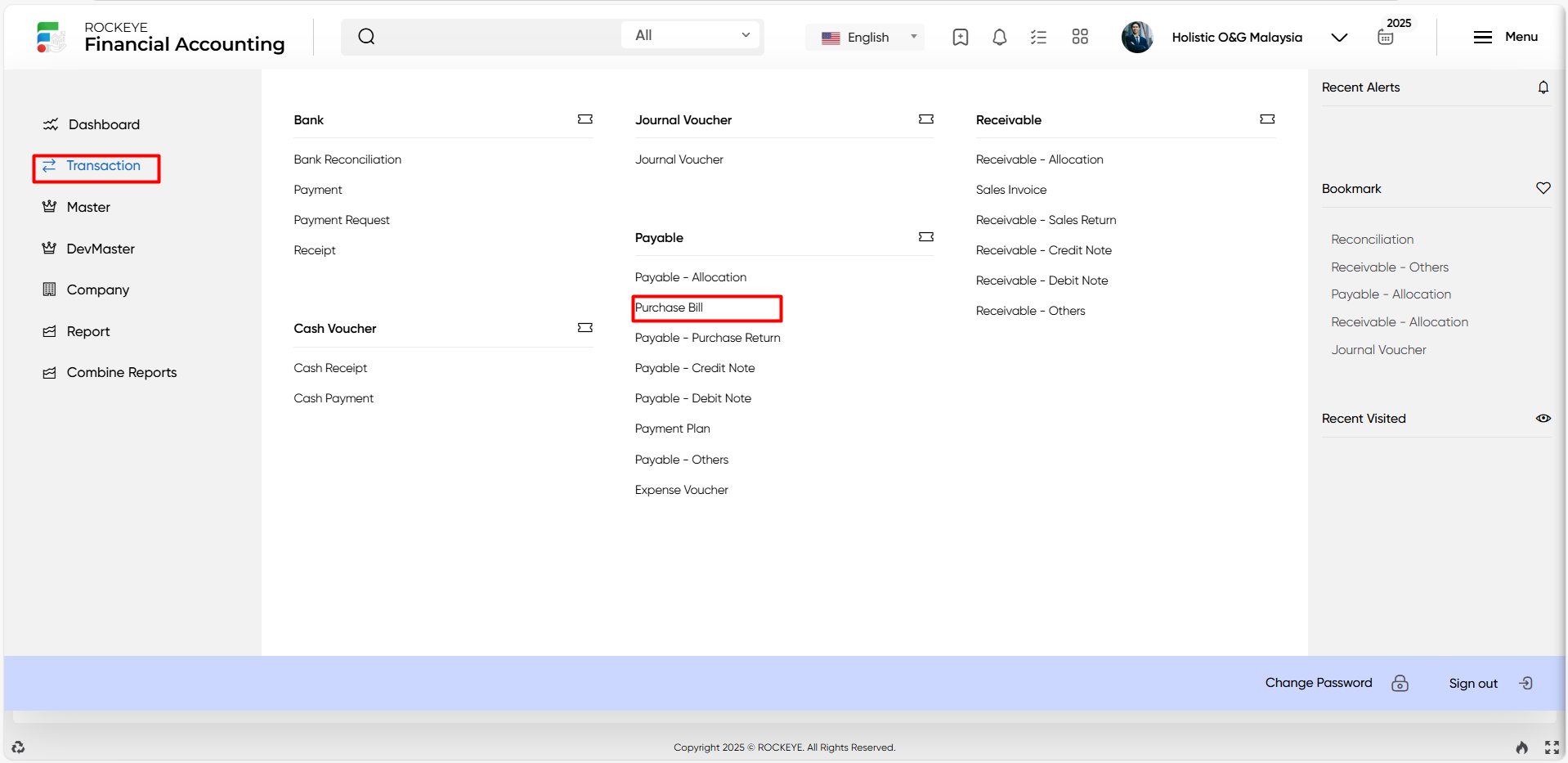Open Payment under Bank
Viewport: 1568px width, 763px height.
coord(318,190)
